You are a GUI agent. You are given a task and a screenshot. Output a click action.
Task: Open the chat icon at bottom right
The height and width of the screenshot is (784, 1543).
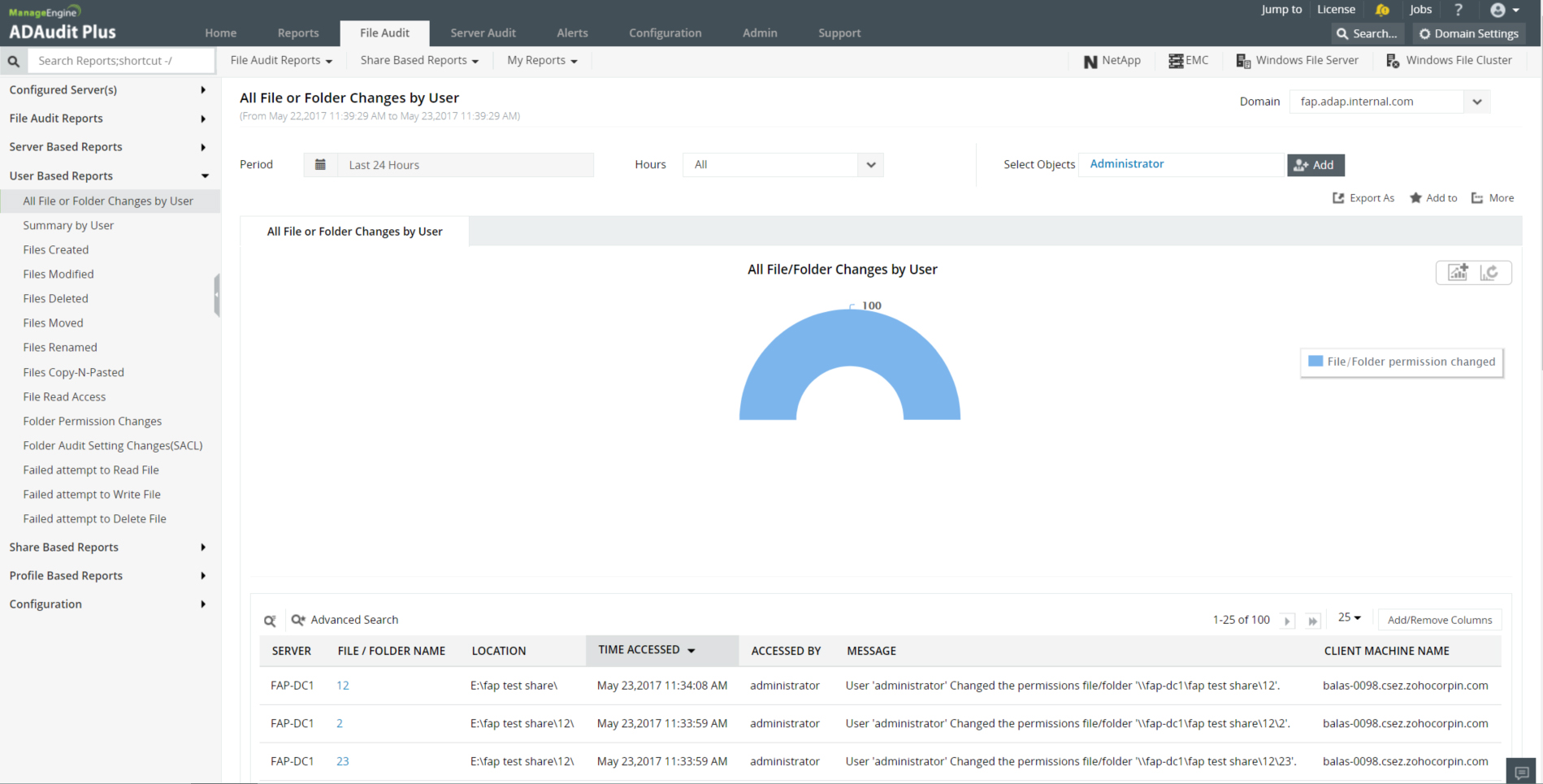tap(1522, 772)
